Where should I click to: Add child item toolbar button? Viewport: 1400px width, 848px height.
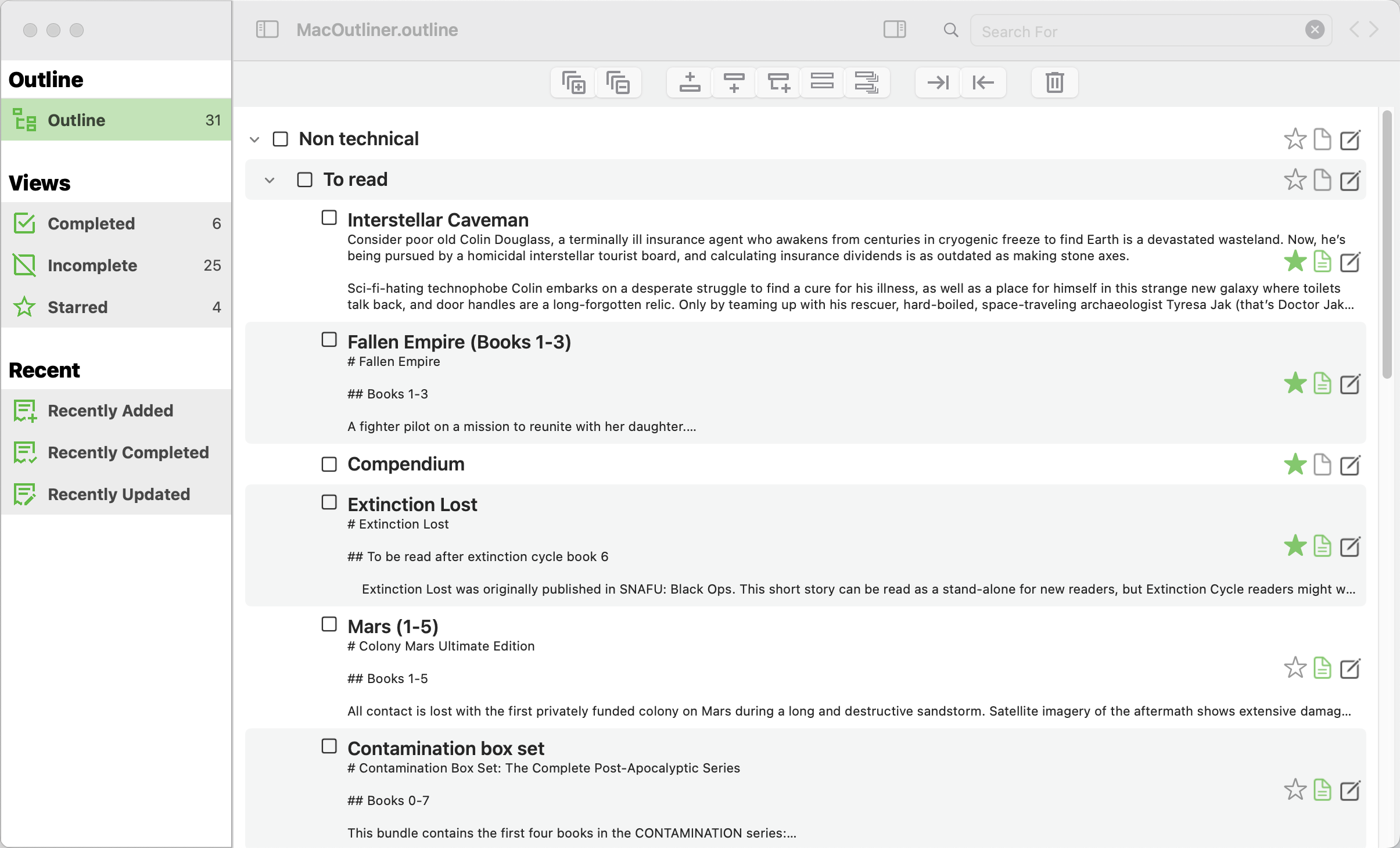(778, 82)
